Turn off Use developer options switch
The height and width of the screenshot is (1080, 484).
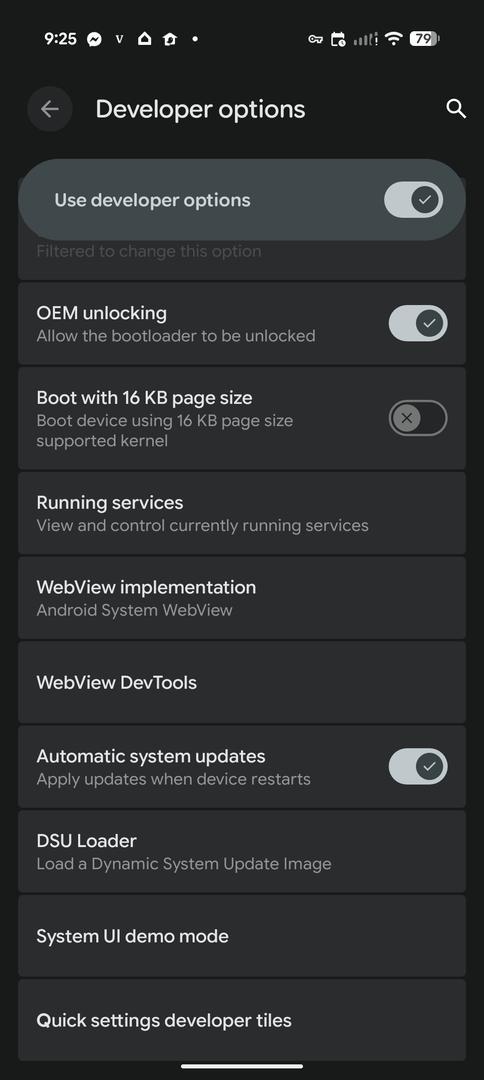pos(413,200)
